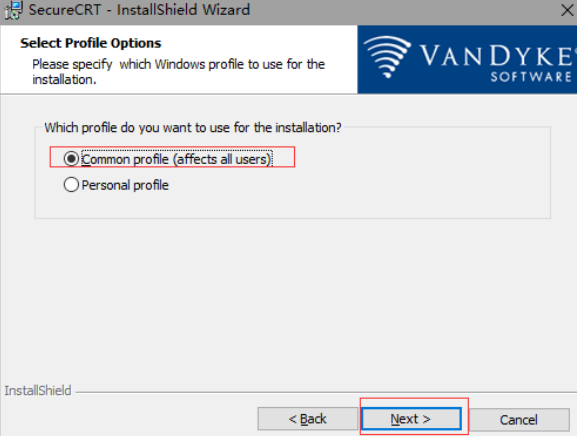Image resolution: width=577 pixels, height=436 pixels.
Task: Cancel the SecureCRT installation
Action: [x=519, y=419]
